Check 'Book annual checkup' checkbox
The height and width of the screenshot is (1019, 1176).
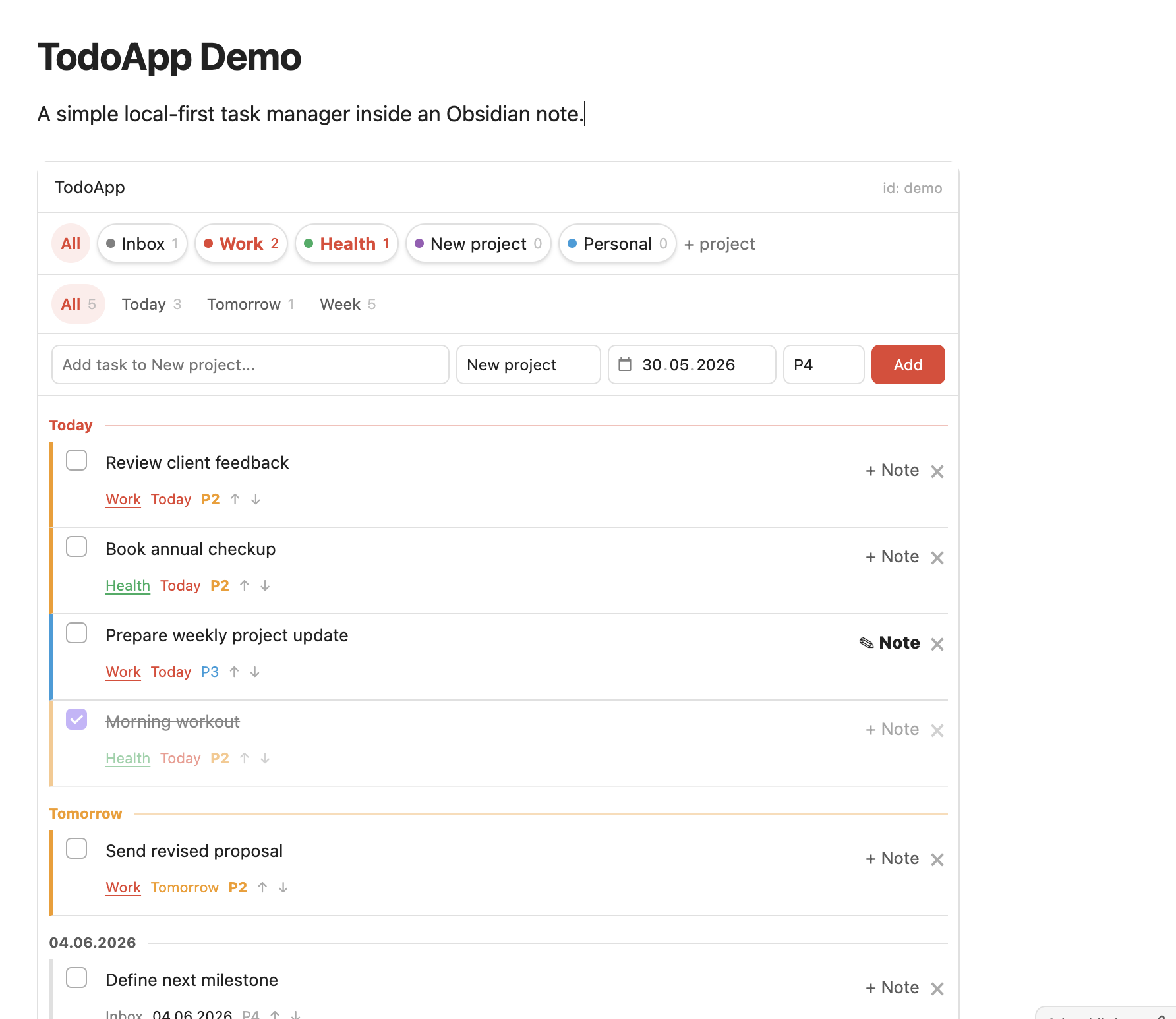[x=76, y=546]
